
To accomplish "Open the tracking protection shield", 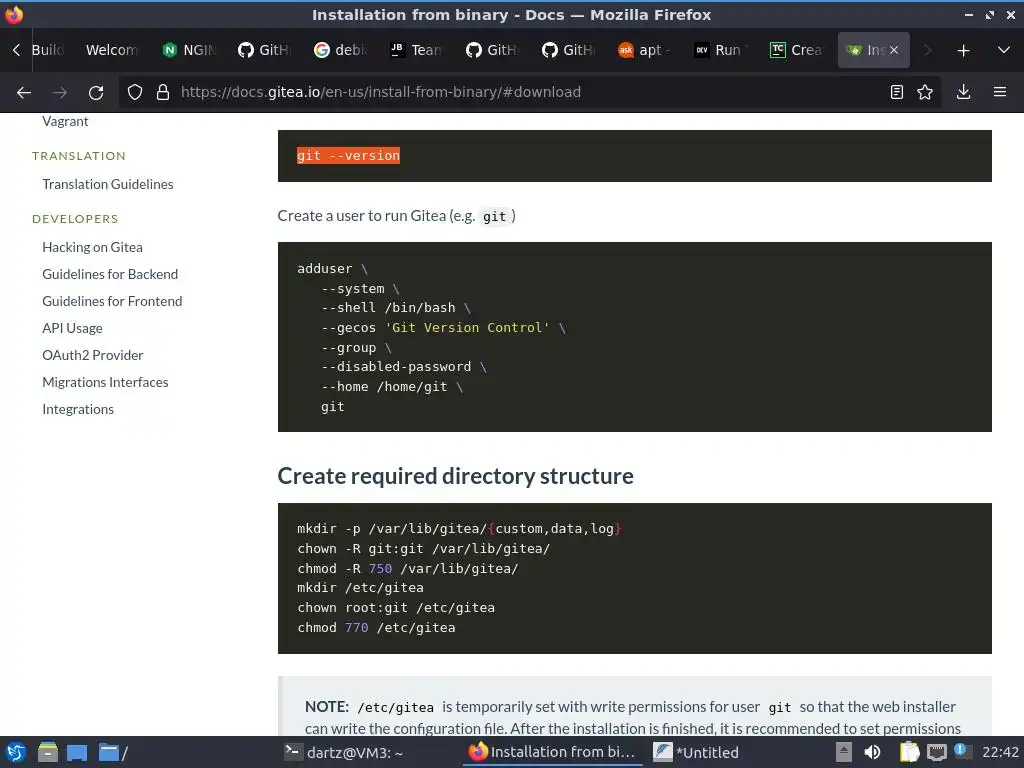I will click(135, 93).
